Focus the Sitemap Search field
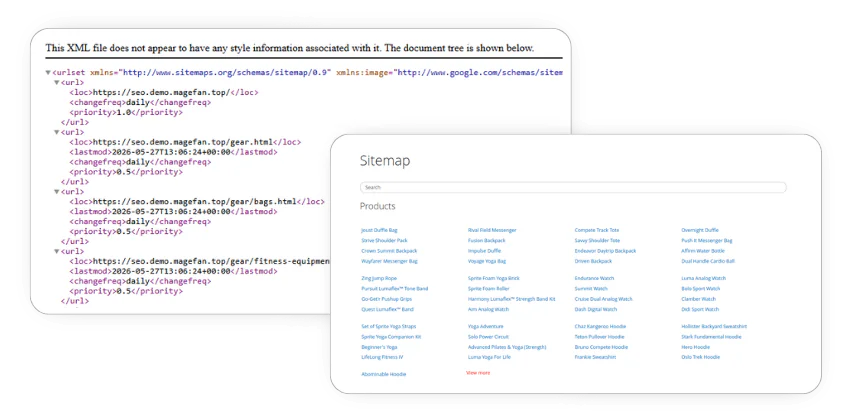The height and width of the screenshot is (420, 850). pyautogui.click(x=573, y=188)
